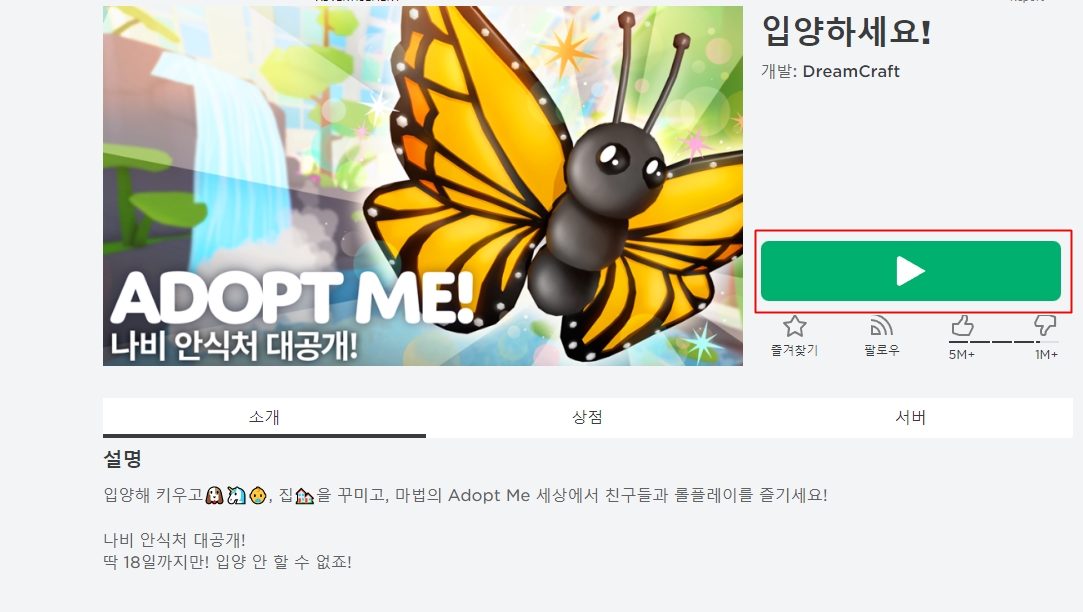
Task: Click the Adopt Me butterfly thumbnail
Action: pyautogui.click(x=423, y=186)
